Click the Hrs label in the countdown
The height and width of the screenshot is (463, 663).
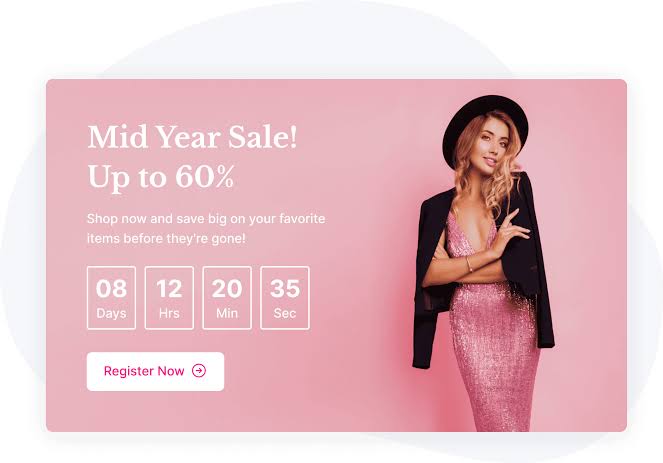[169, 313]
